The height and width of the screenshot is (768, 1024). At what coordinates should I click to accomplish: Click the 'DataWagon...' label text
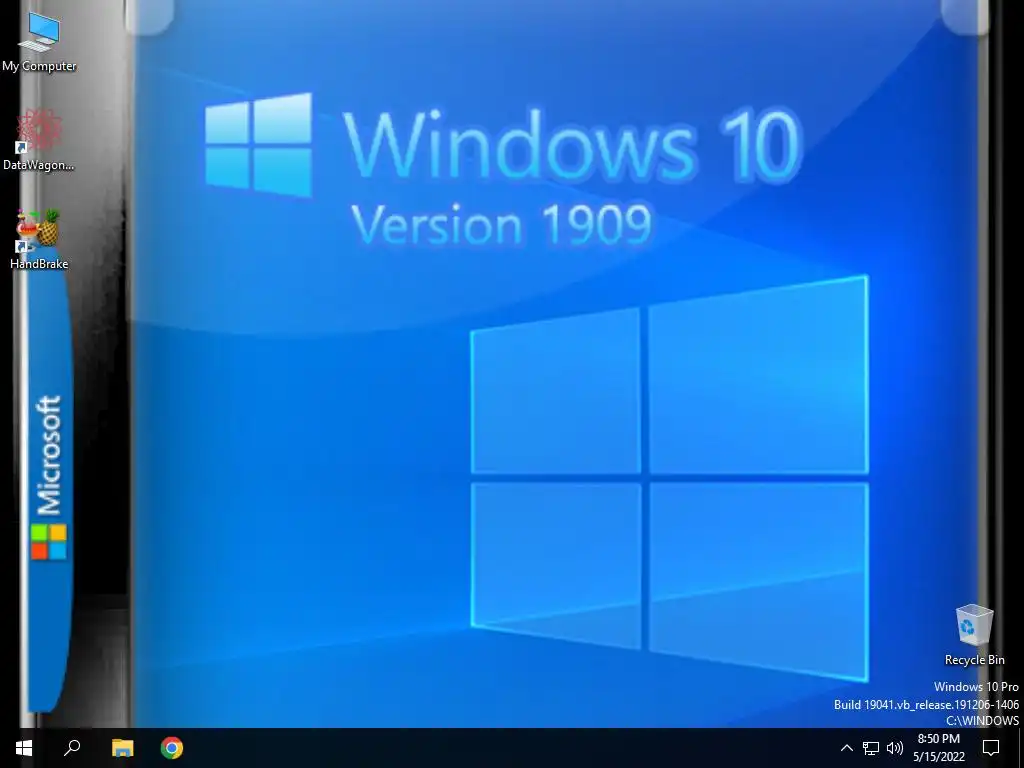[39, 165]
